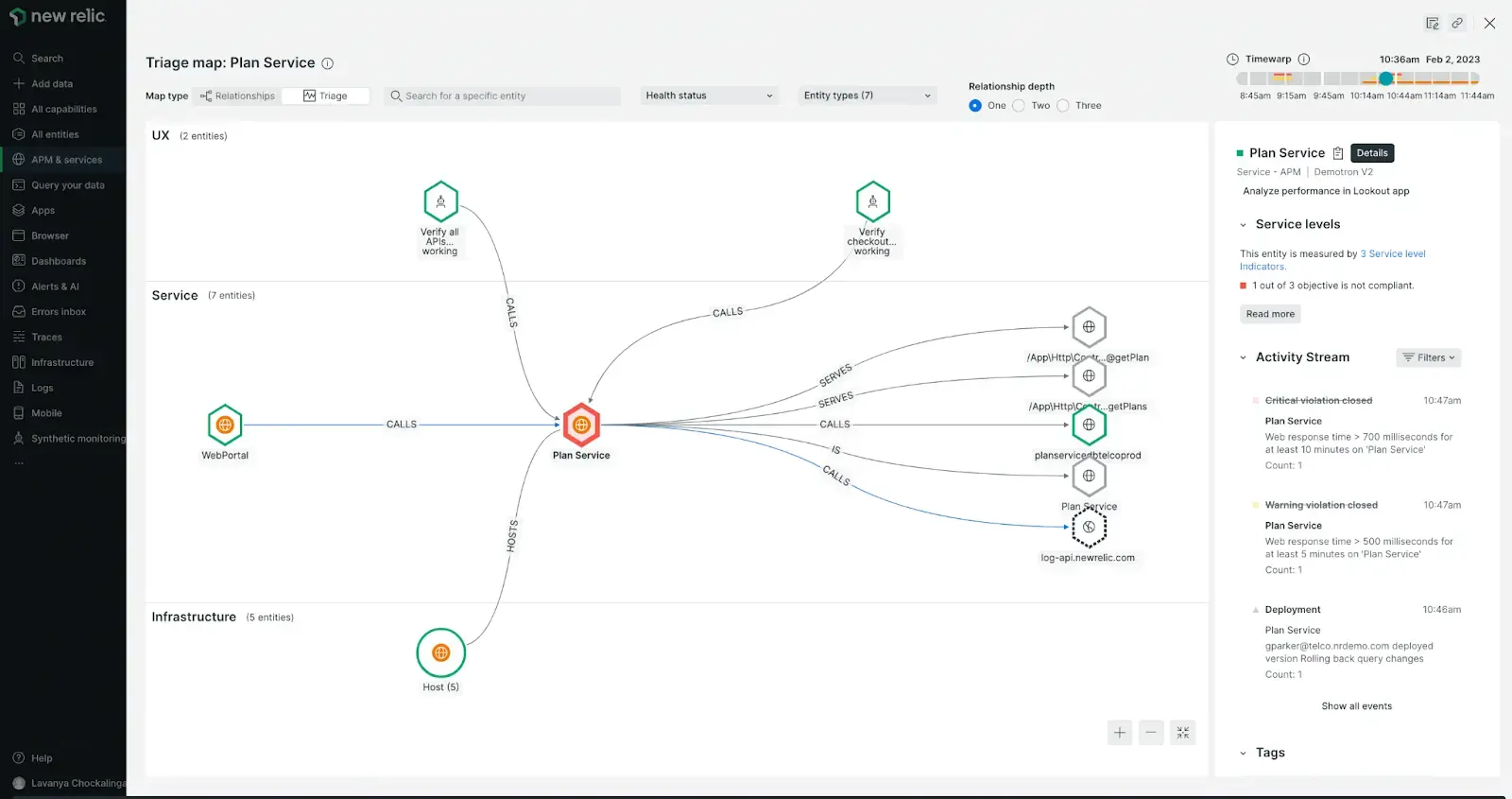
Task: Open Dashboards in the left sidebar
Action: [x=59, y=261]
